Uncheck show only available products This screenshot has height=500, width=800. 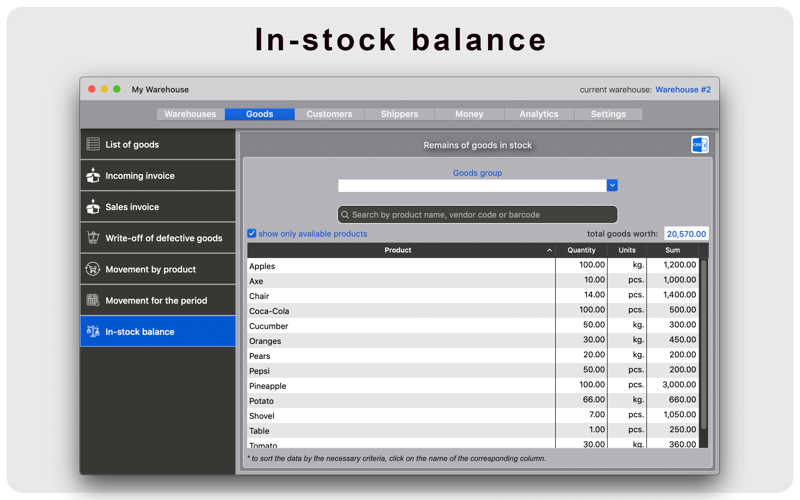pos(252,234)
